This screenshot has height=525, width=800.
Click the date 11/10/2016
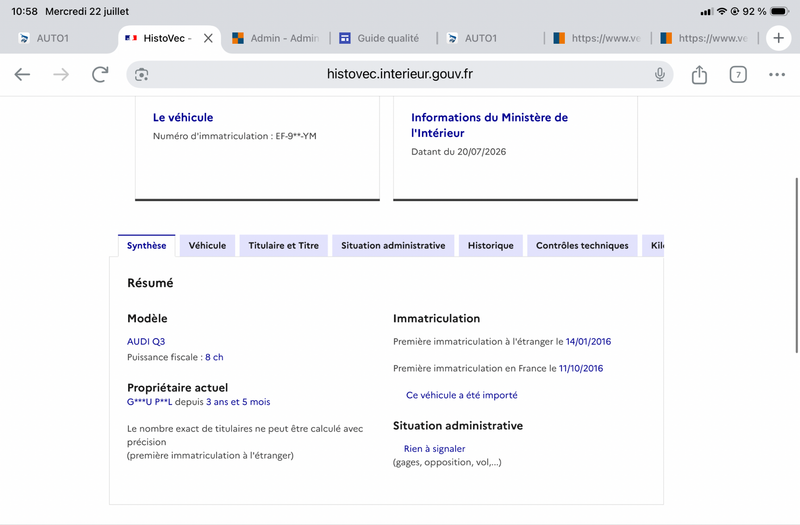pos(581,368)
